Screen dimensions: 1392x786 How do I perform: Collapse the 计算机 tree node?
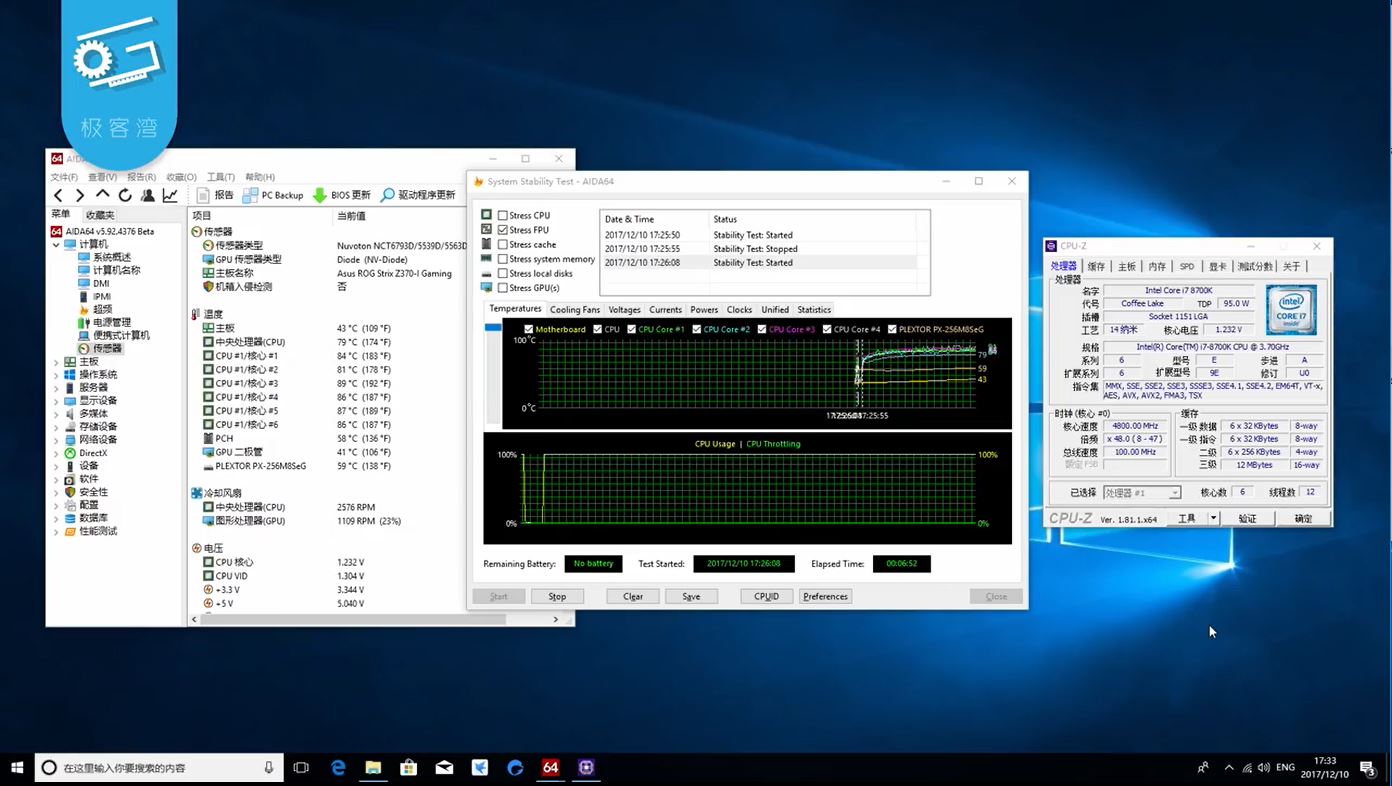pyautogui.click(x=57, y=244)
